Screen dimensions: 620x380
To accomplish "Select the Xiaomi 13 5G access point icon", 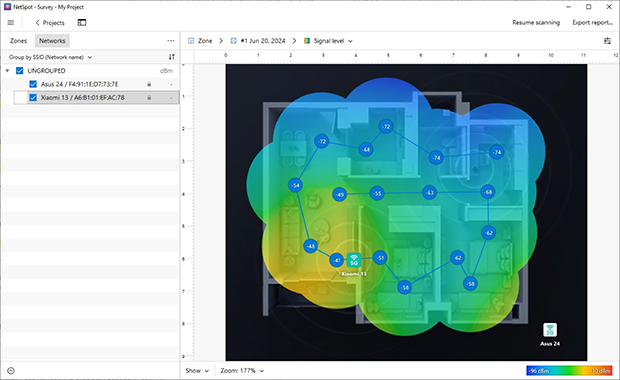I will [354, 260].
